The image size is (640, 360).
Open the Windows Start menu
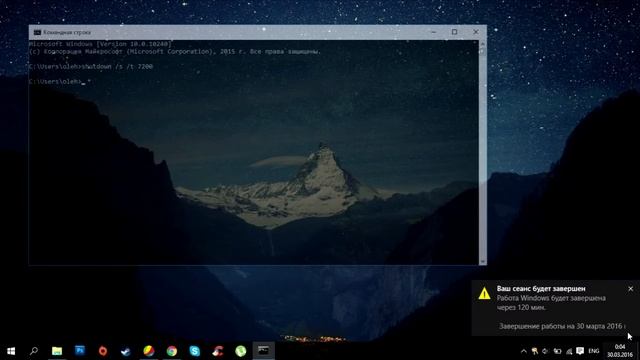point(11,351)
